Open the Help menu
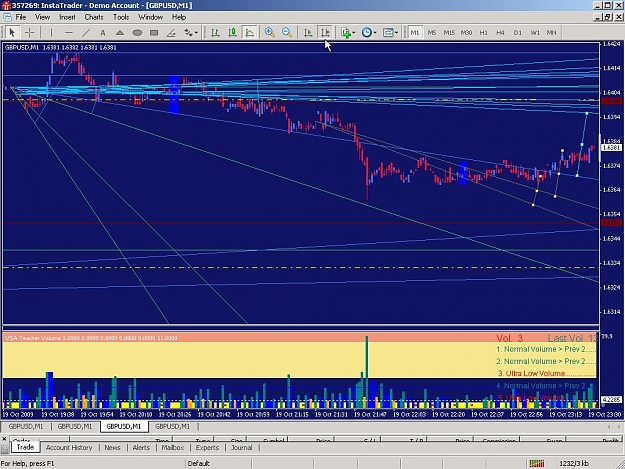The height and width of the screenshot is (469, 625). coord(179,17)
